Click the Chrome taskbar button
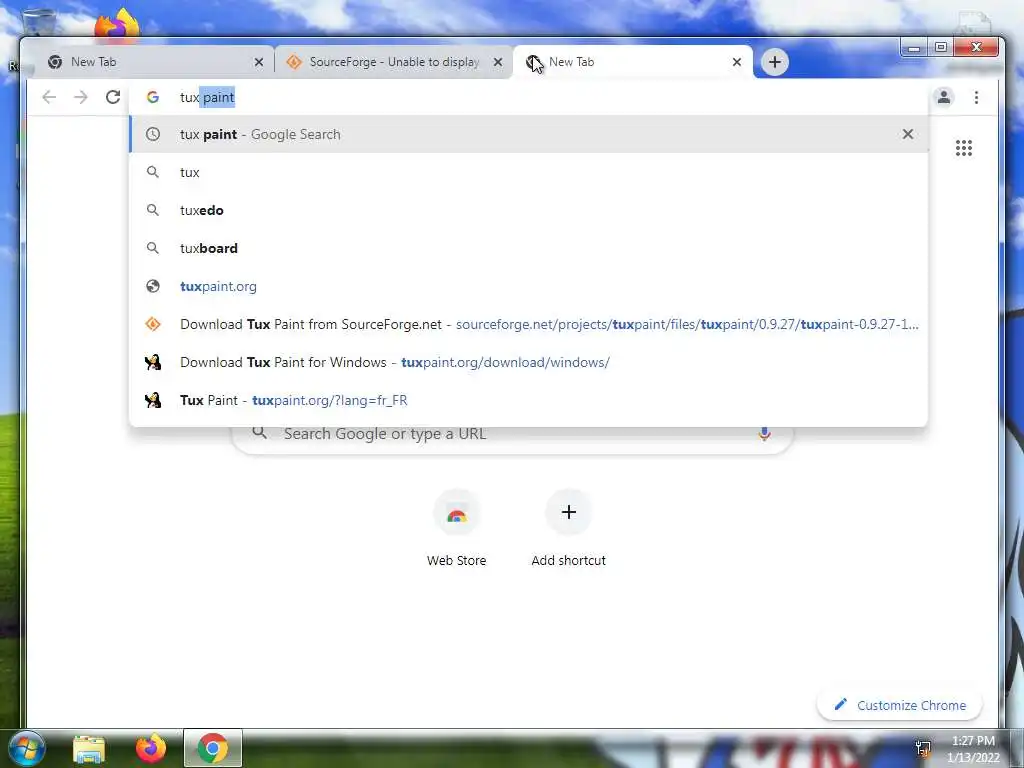This screenshot has width=1024, height=768. [213, 748]
